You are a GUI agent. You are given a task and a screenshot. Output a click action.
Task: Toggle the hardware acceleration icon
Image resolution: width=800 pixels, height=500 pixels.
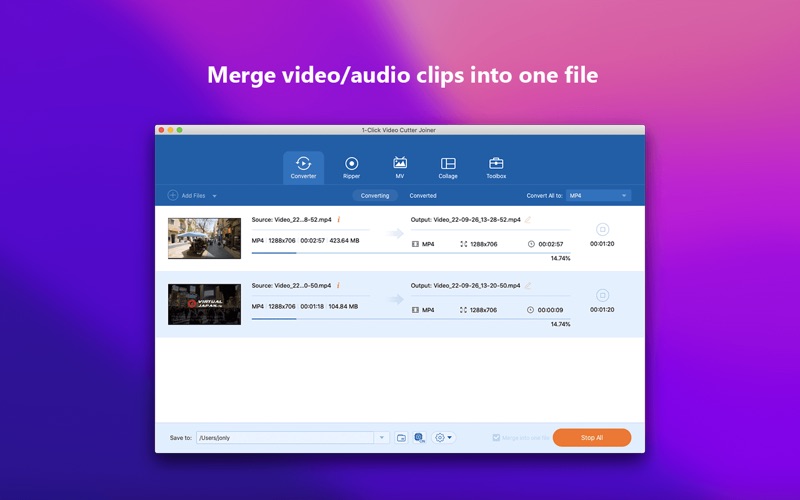point(420,438)
